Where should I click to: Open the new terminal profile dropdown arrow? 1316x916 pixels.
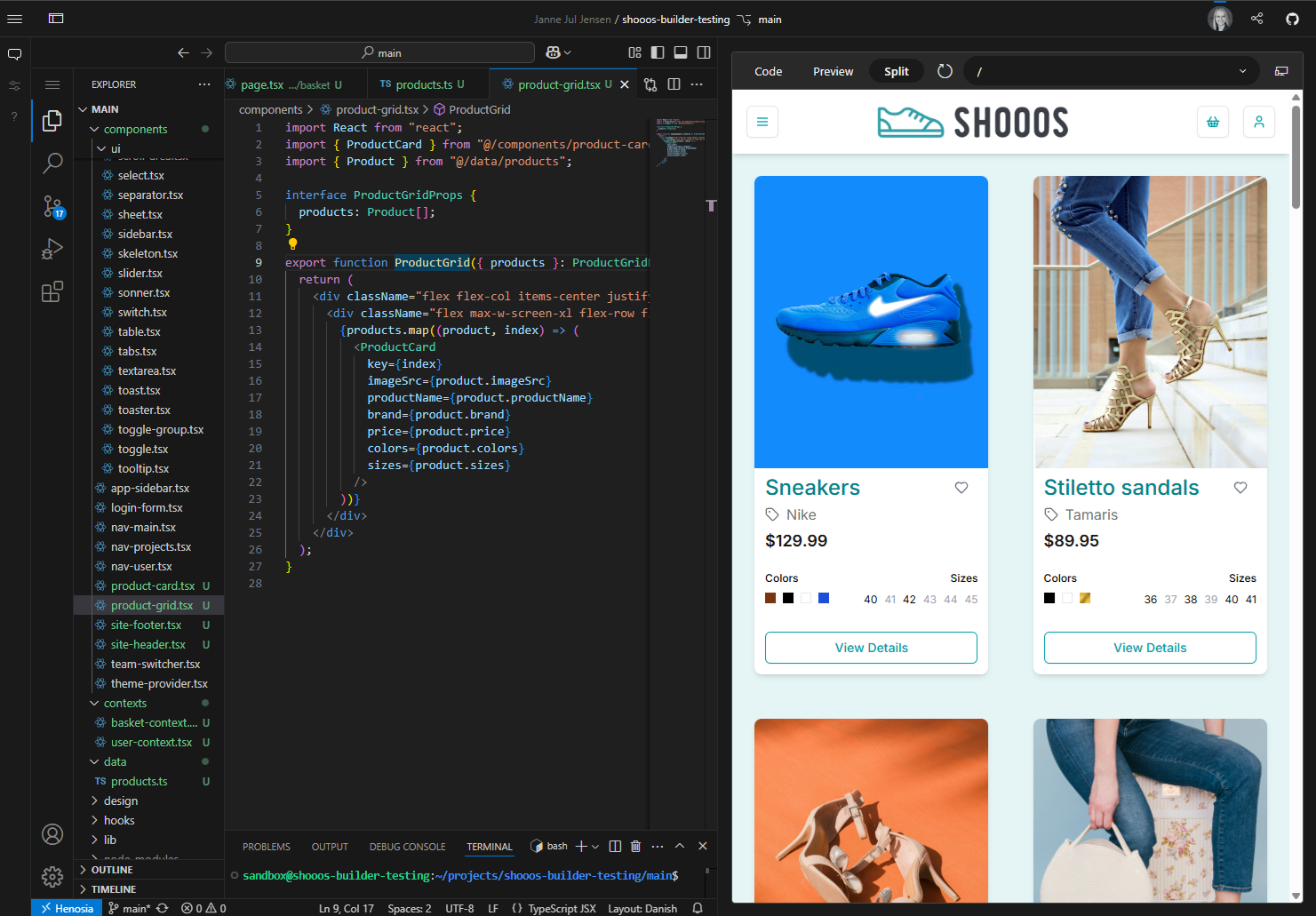(x=595, y=847)
